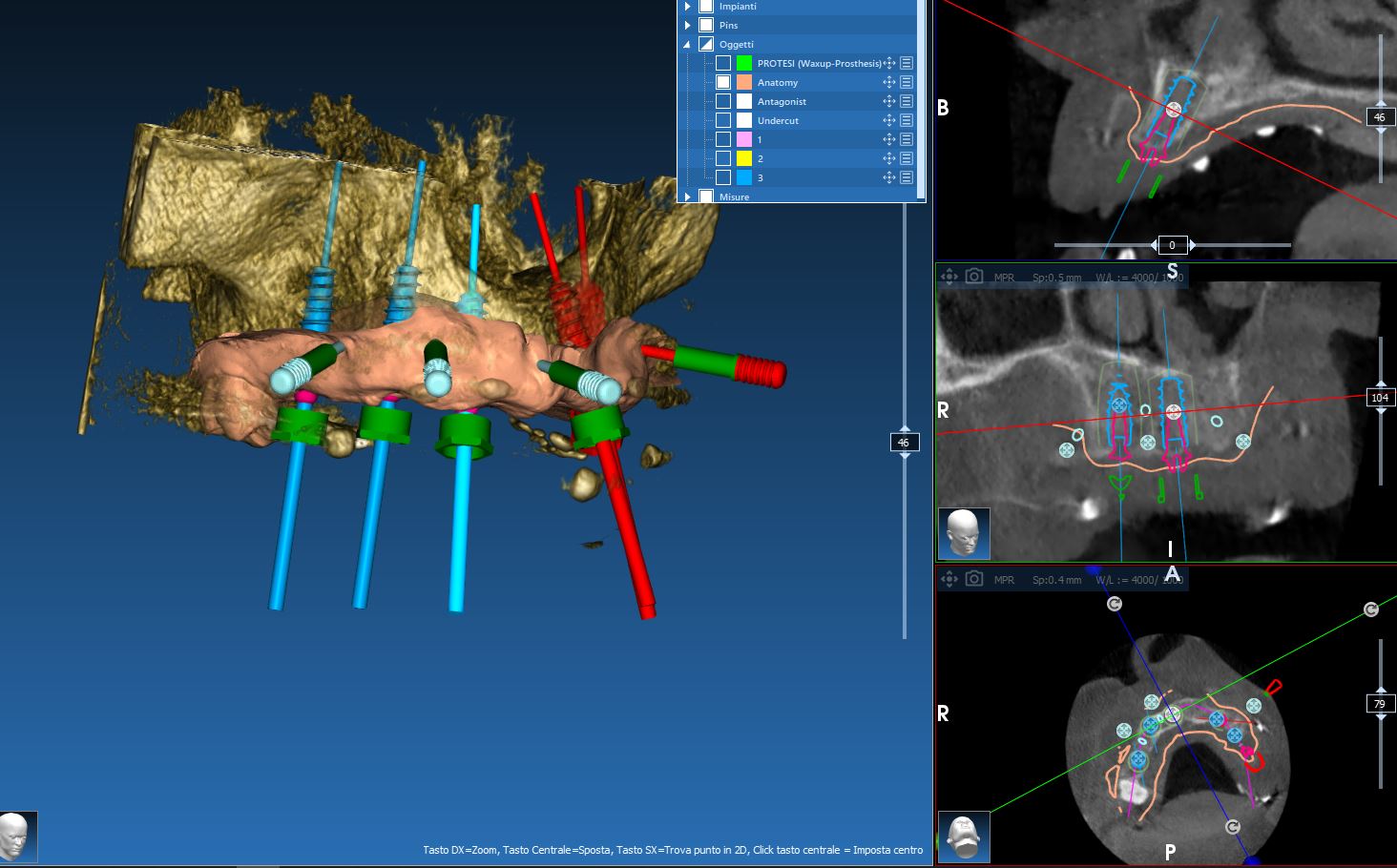The width and height of the screenshot is (1397, 868).
Task: Collapse the Oggetti group
Action: 685,44
